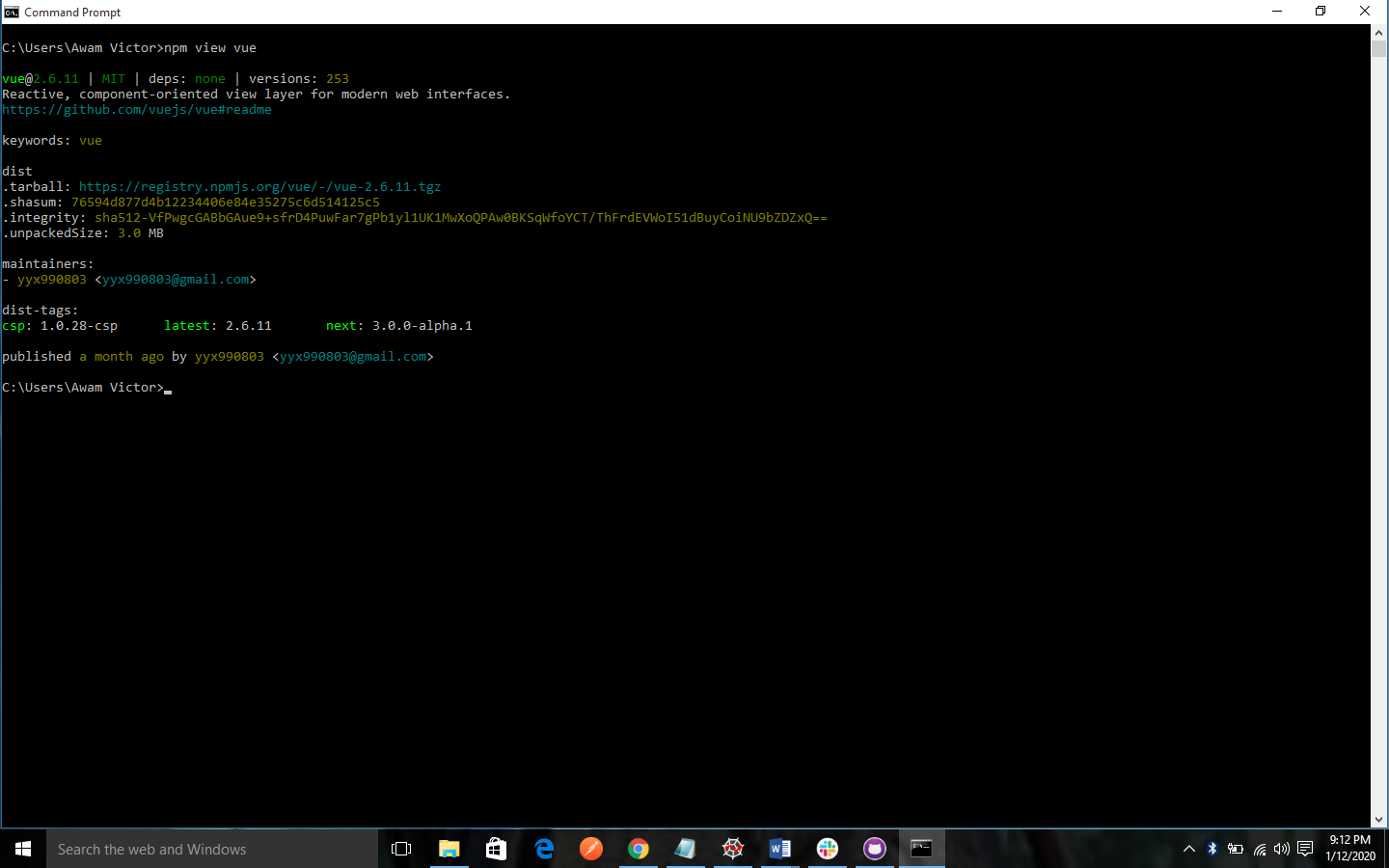
Task: Open Microsoft Edge from the taskbar
Action: (543, 849)
